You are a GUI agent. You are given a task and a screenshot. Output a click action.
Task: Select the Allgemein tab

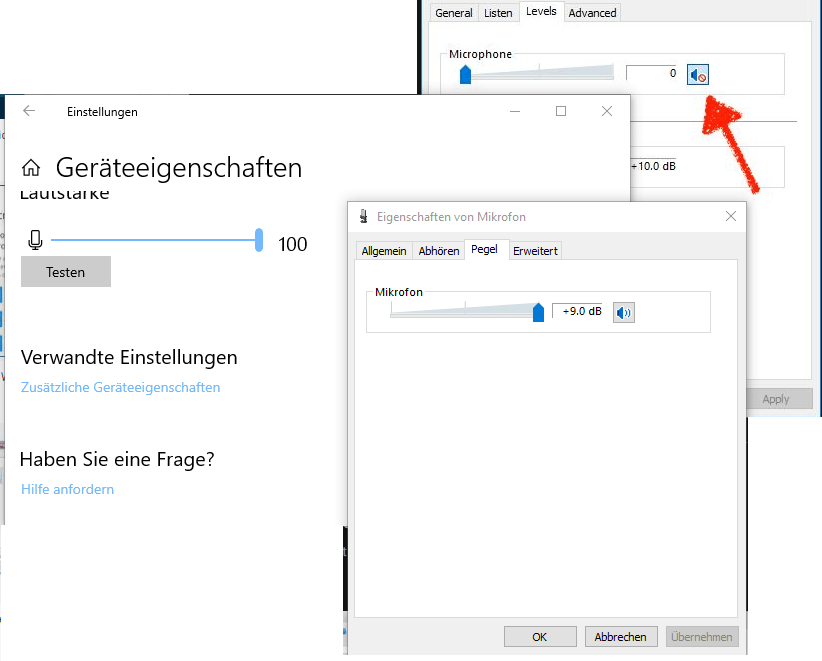coord(384,250)
